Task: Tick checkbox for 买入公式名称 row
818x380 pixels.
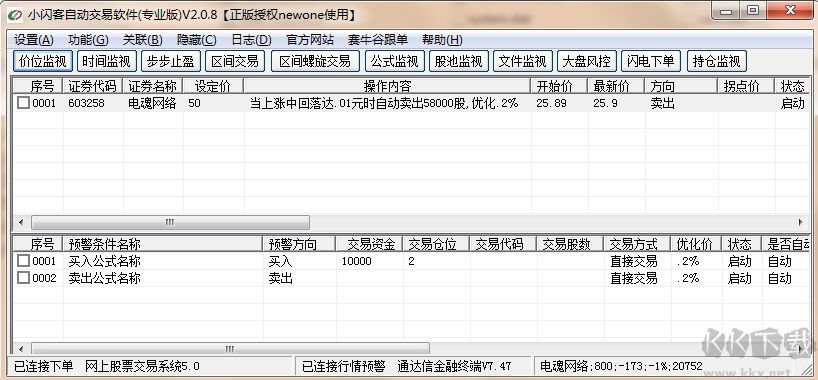Action: tap(23, 260)
